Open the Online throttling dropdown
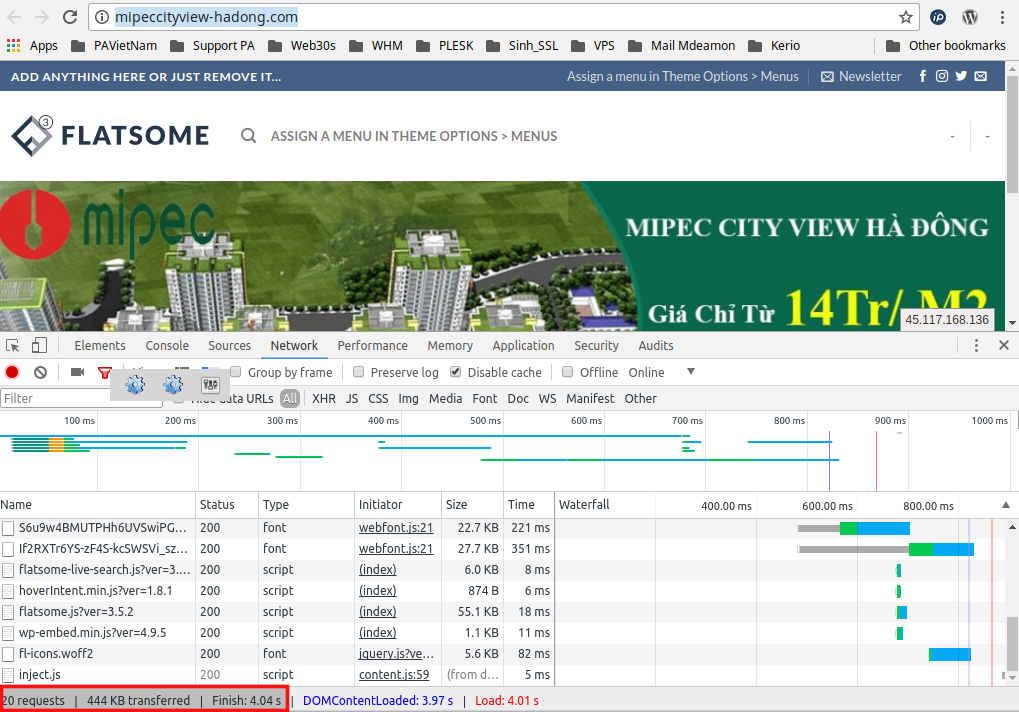Viewport: 1019px width, 712px height. tap(662, 372)
